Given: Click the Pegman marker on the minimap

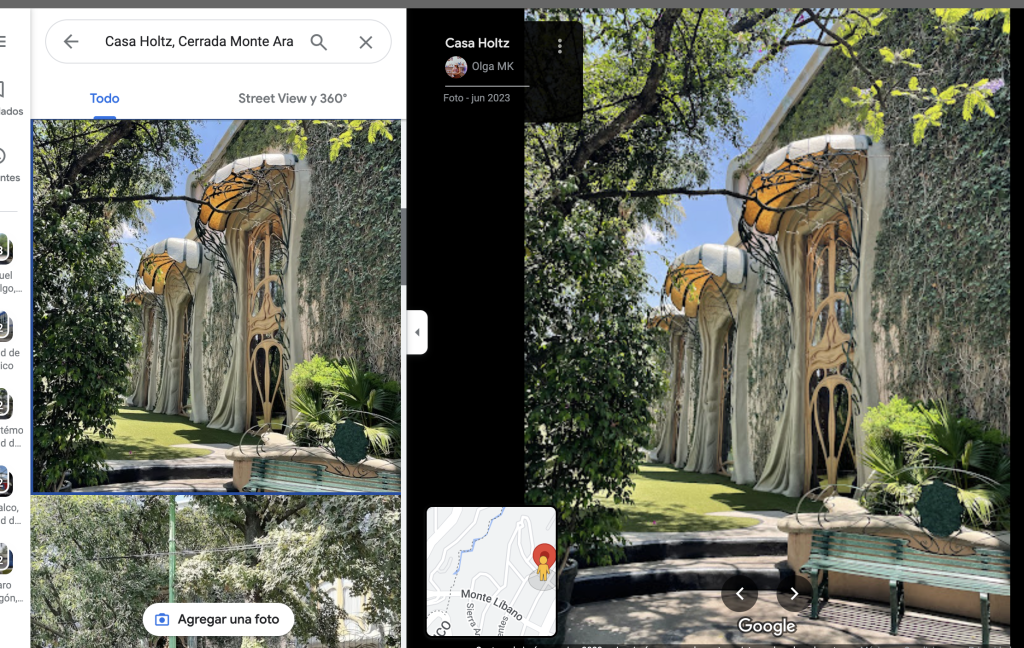Looking at the screenshot, I should 543,566.
